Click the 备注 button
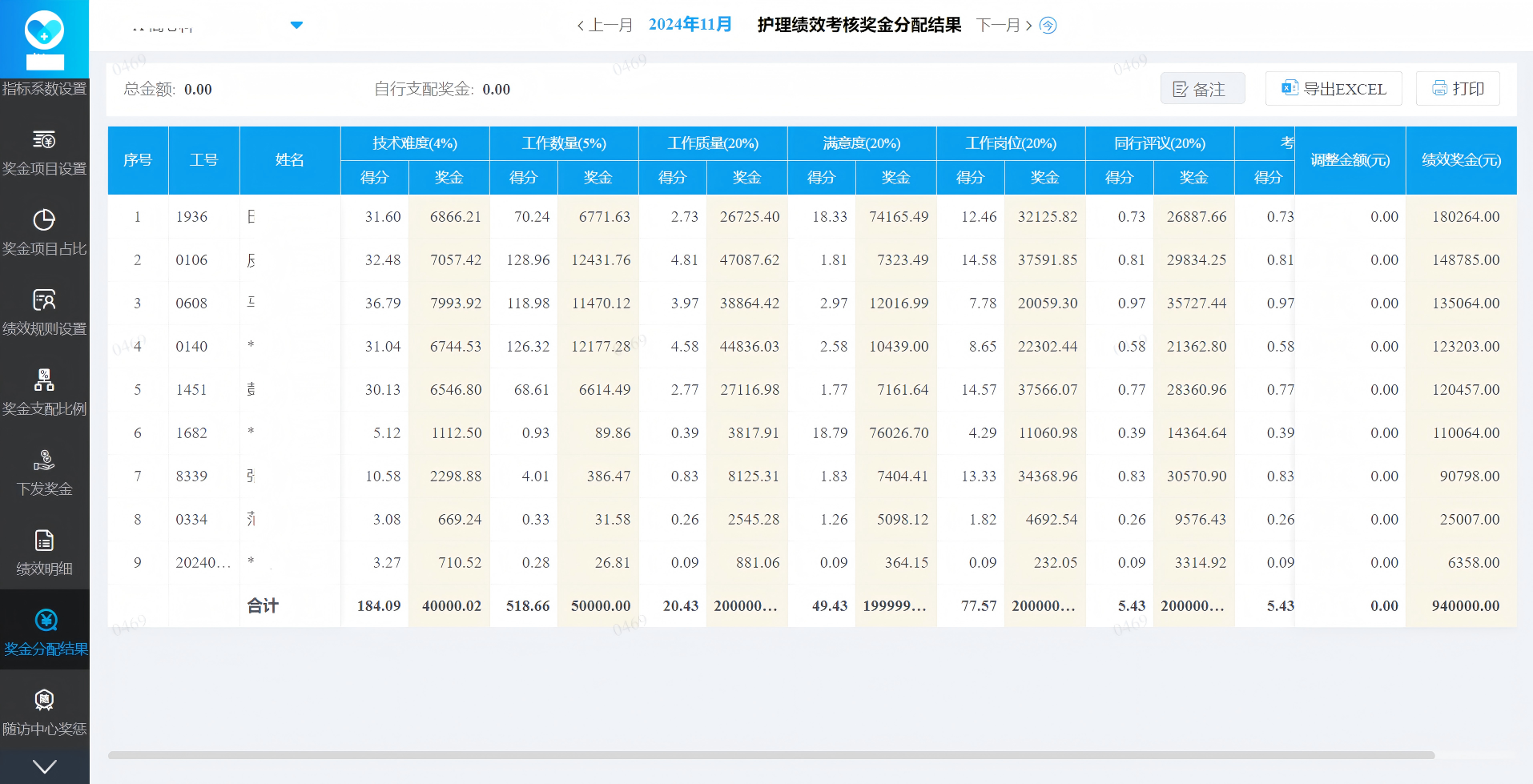This screenshot has width=1533, height=784. pyautogui.click(x=1202, y=89)
